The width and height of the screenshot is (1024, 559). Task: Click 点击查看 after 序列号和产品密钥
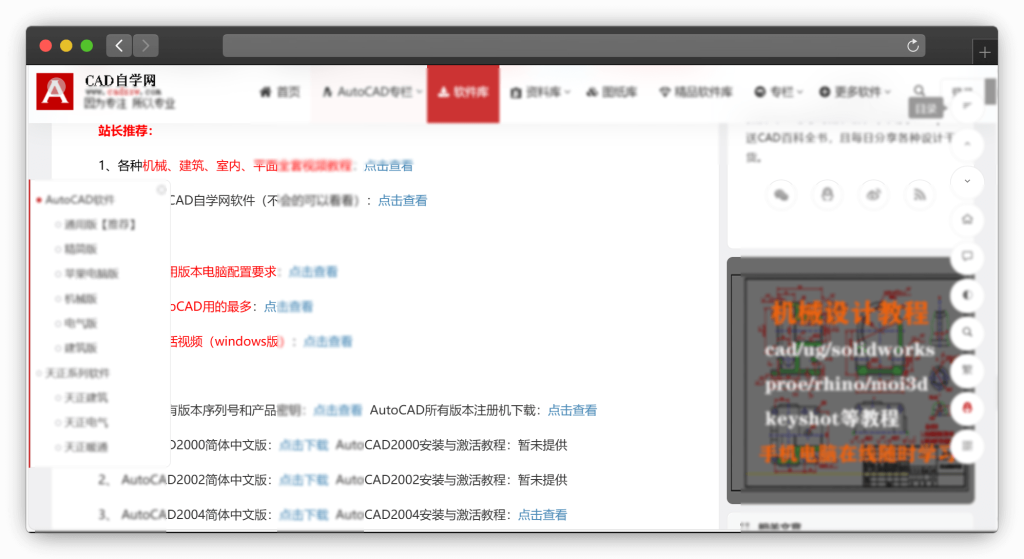[x=338, y=410]
